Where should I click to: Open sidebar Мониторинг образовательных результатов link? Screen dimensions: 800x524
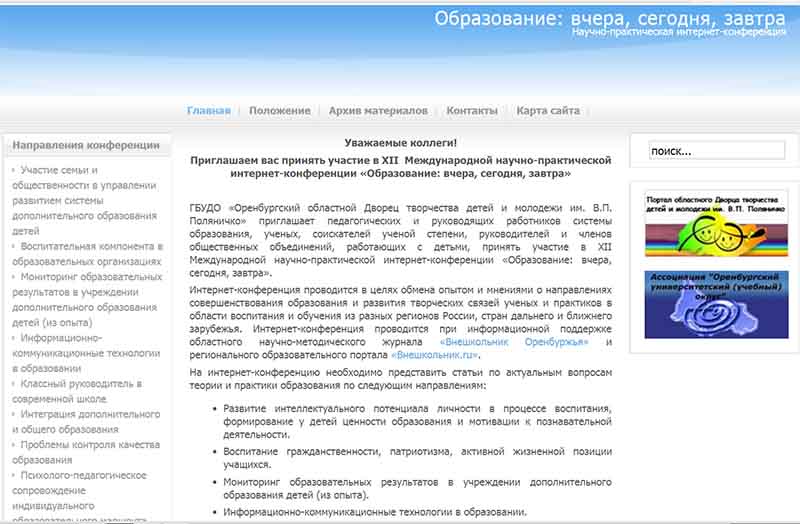point(87,300)
